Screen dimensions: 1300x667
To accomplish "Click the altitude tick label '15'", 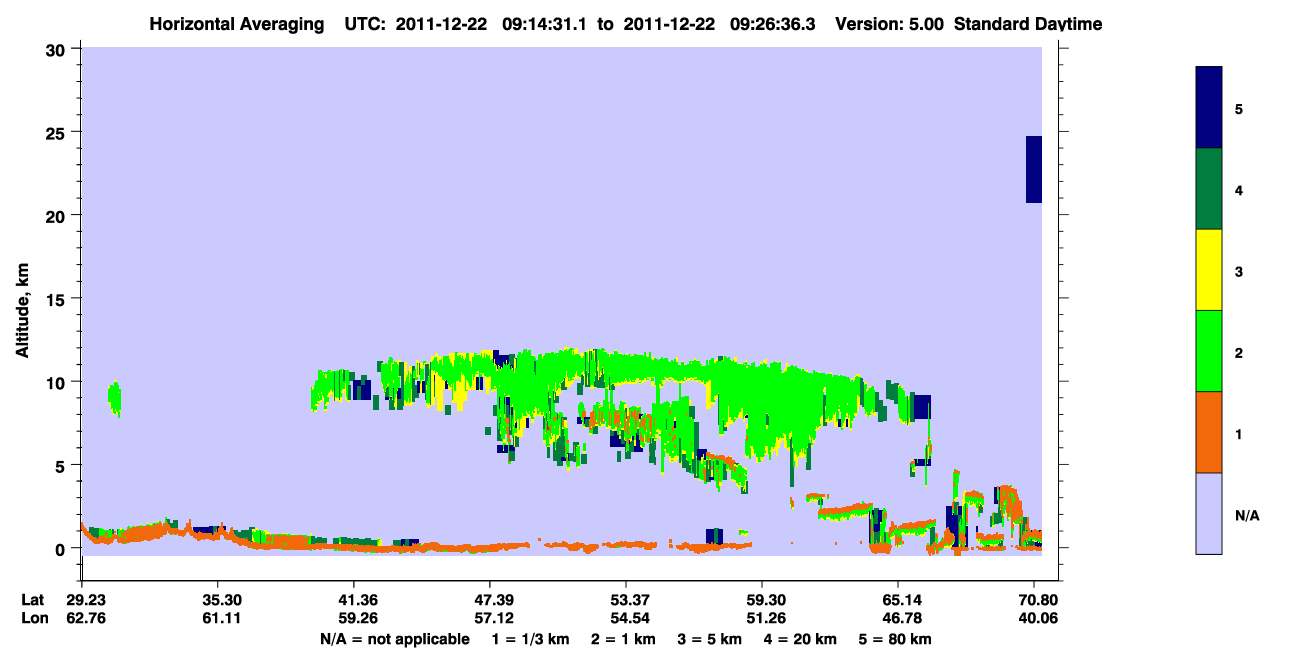I will point(58,299).
